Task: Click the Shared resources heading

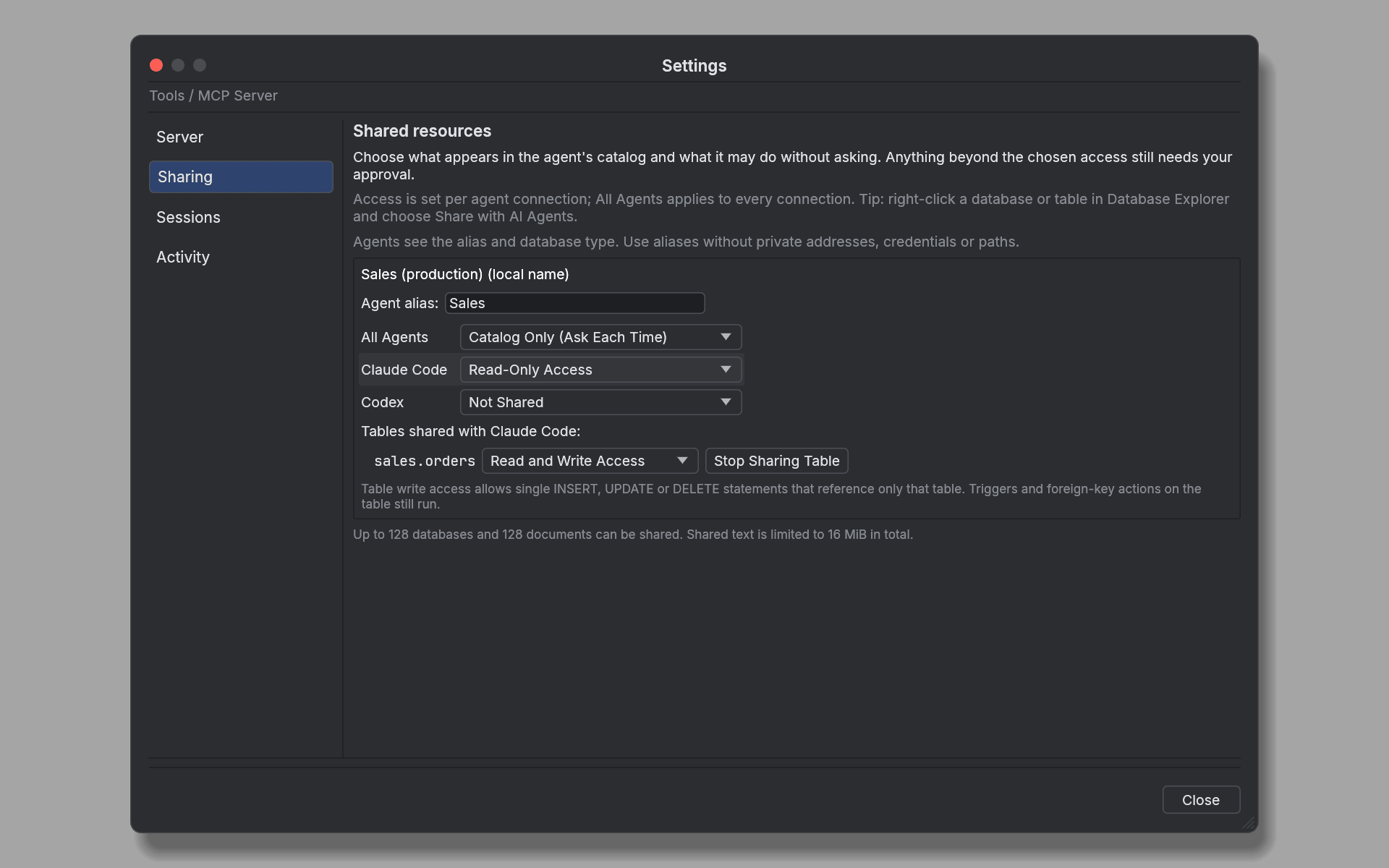Action: [x=422, y=131]
